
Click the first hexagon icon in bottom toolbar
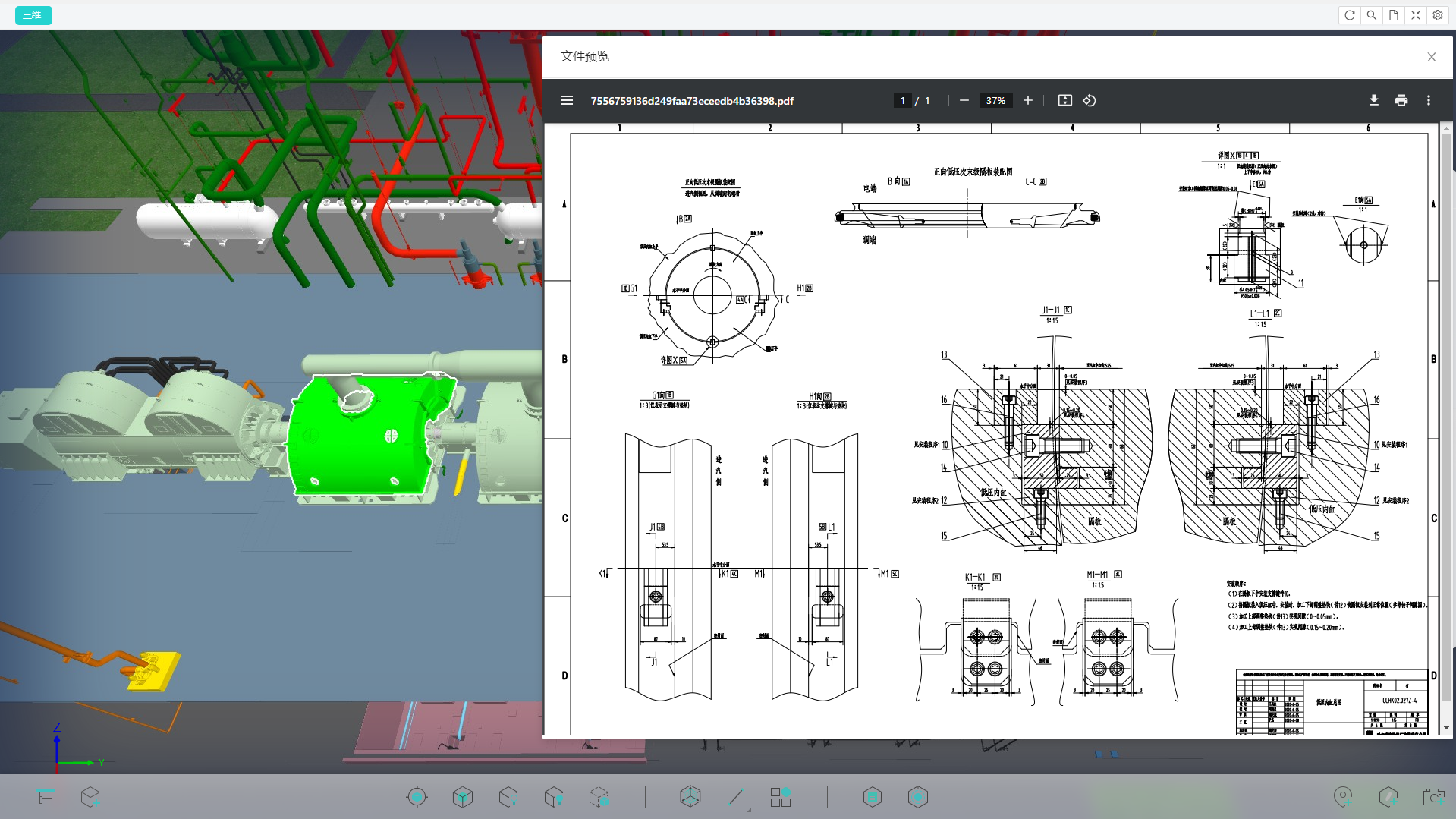[873, 797]
